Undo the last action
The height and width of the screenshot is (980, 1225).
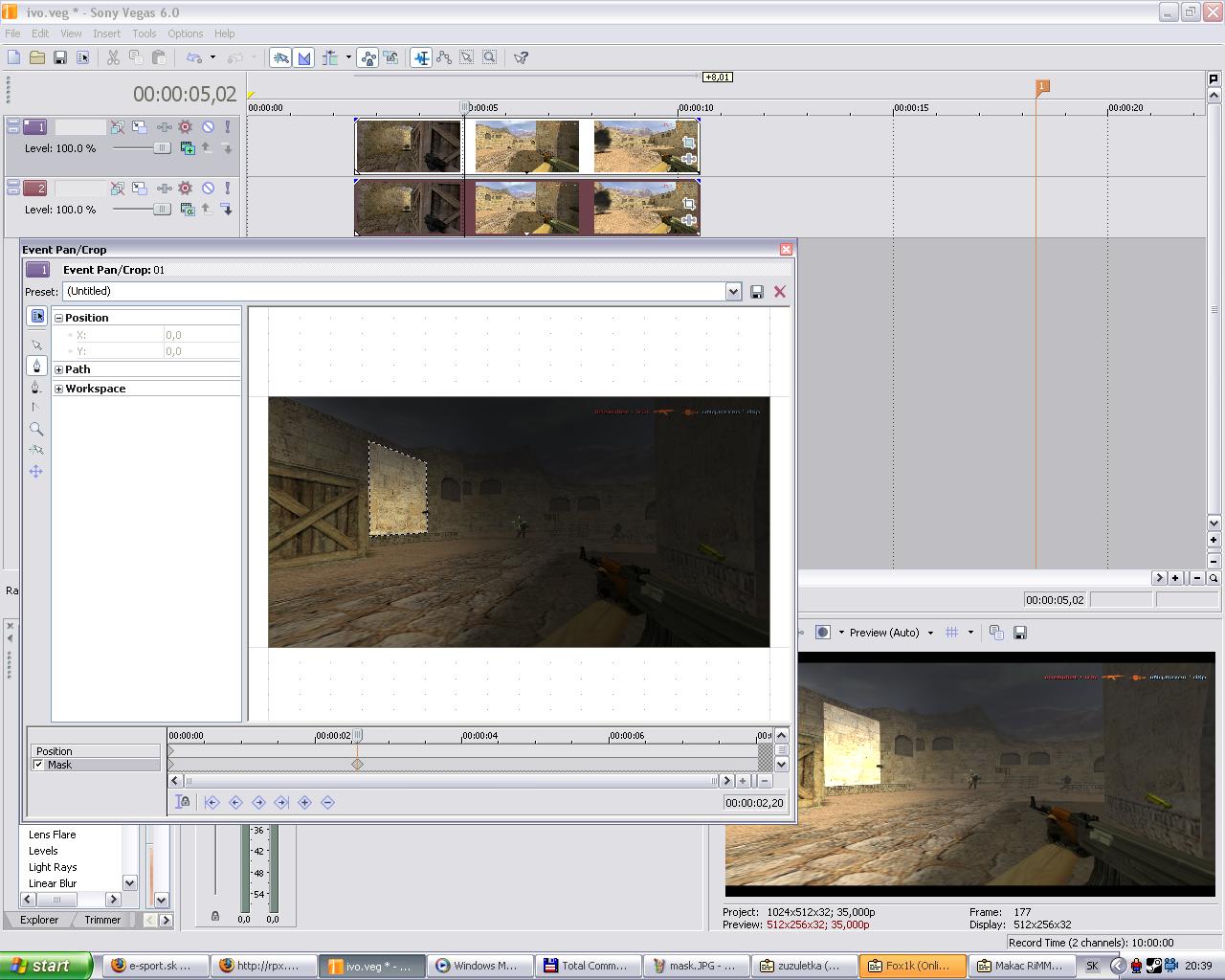pyautogui.click(x=194, y=57)
